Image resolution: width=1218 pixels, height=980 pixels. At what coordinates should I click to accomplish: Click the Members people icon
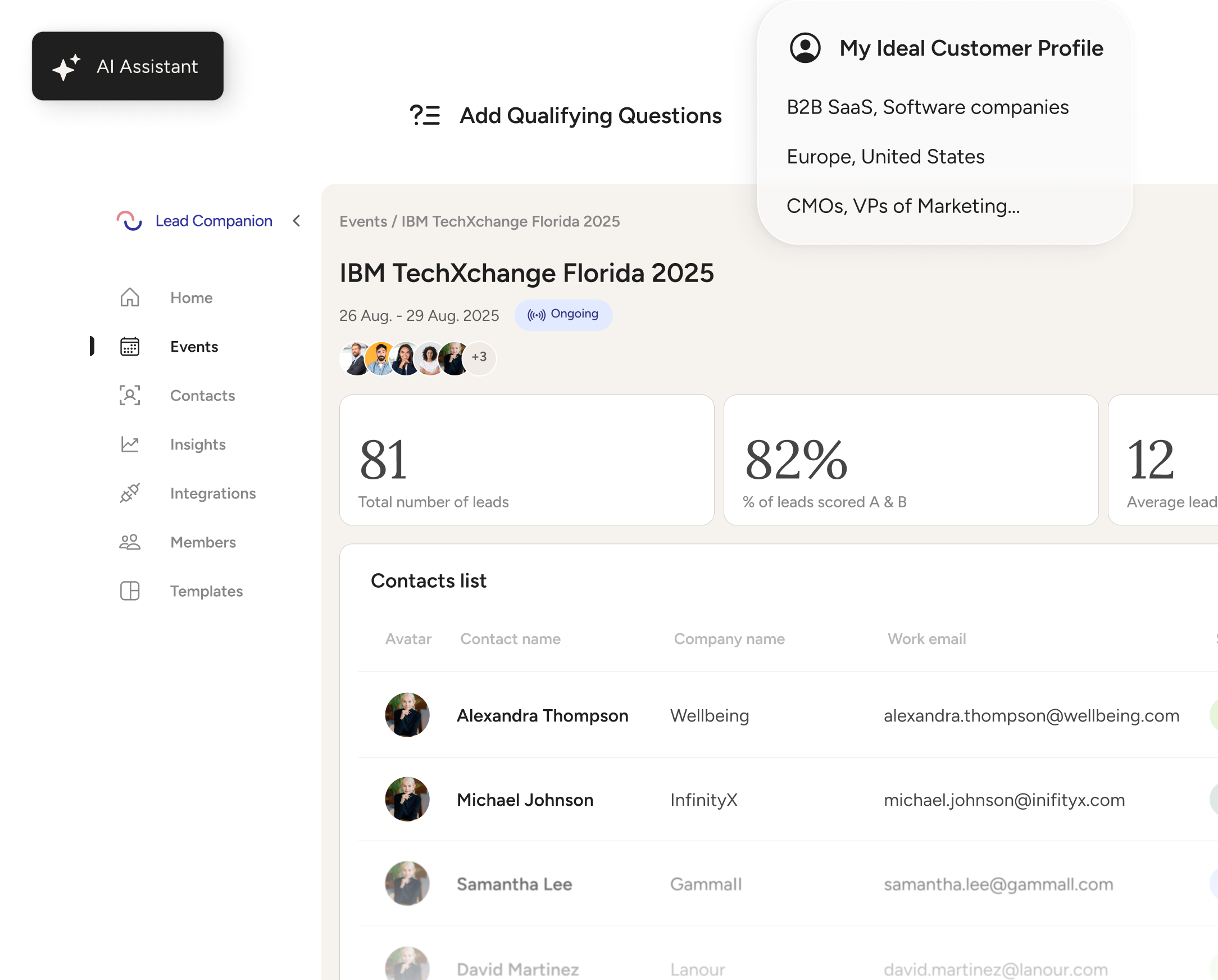(129, 542)
